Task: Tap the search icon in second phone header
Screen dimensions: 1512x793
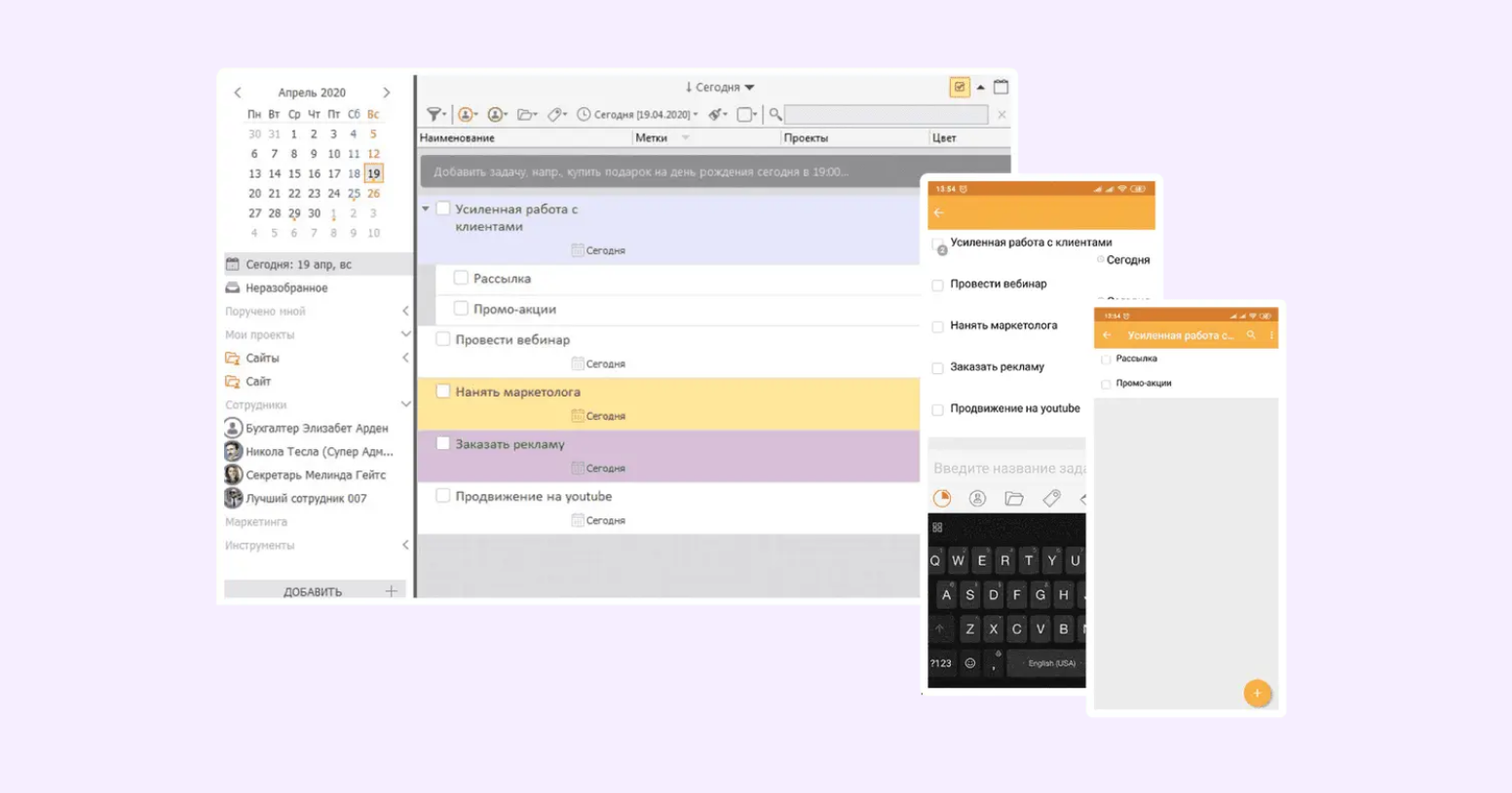Action: point(1251,335)
